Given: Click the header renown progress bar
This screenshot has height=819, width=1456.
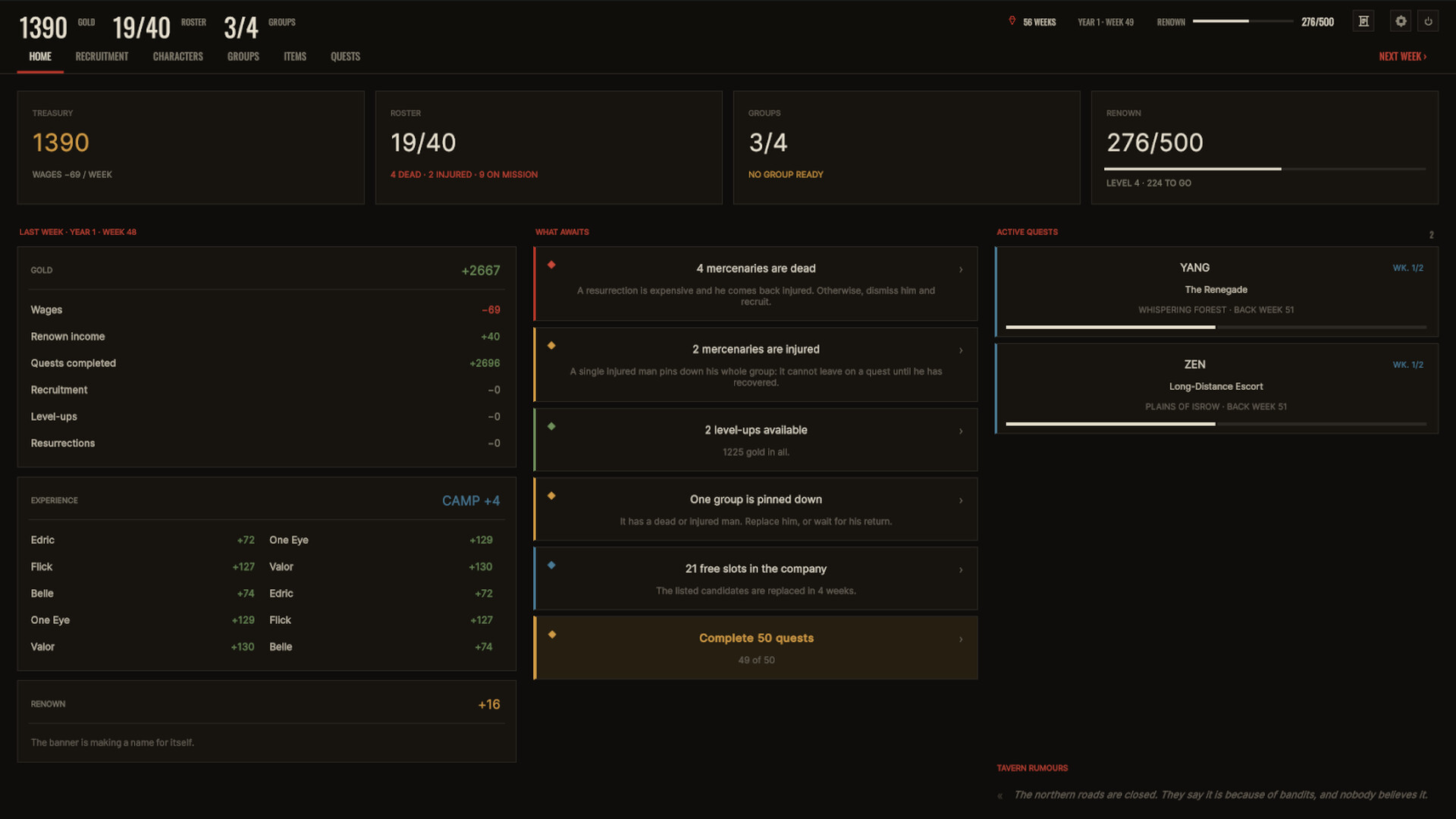Looking at the screenshot, I should click(x=1243, y=21).
